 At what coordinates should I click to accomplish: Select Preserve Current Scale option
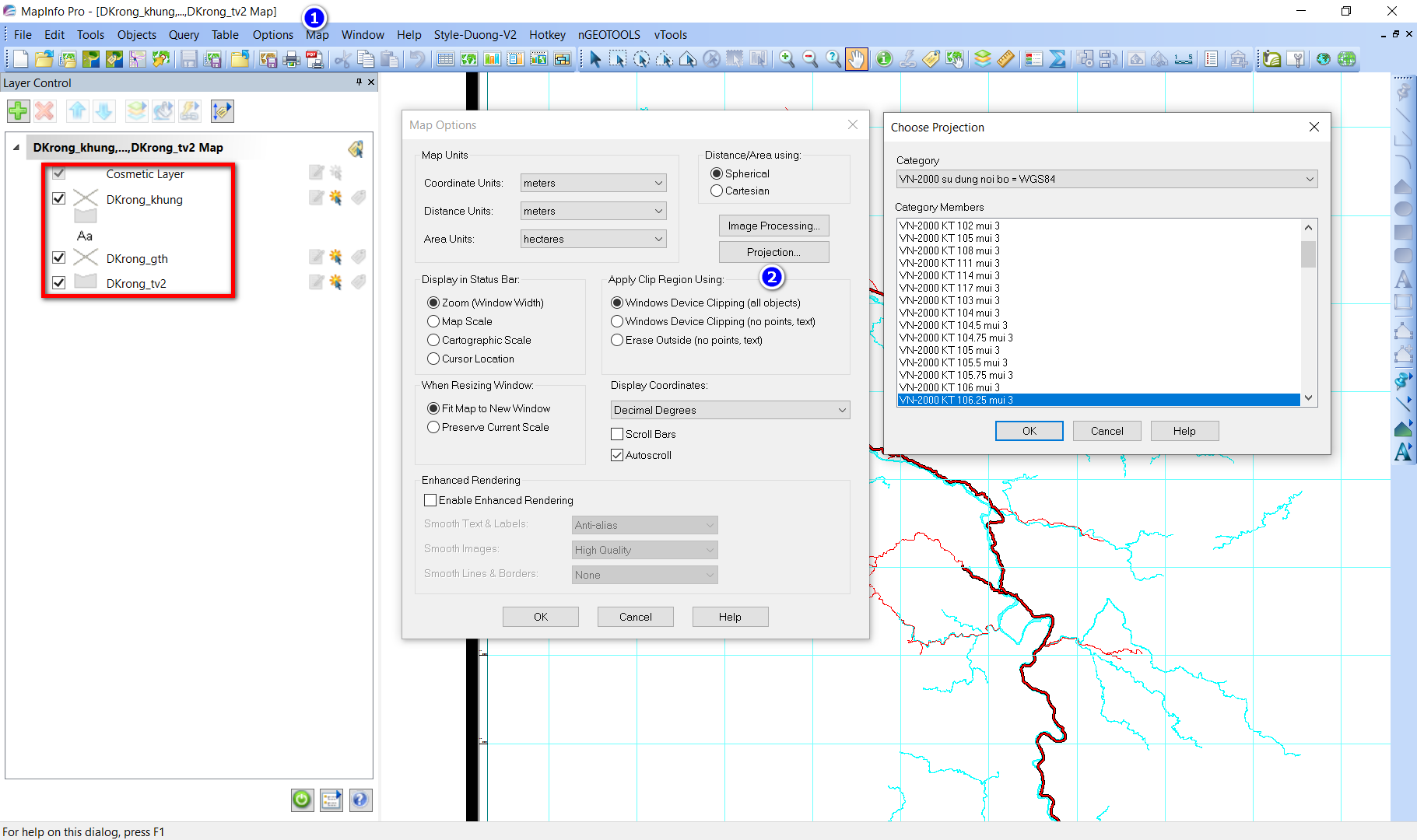coord(433,427)
